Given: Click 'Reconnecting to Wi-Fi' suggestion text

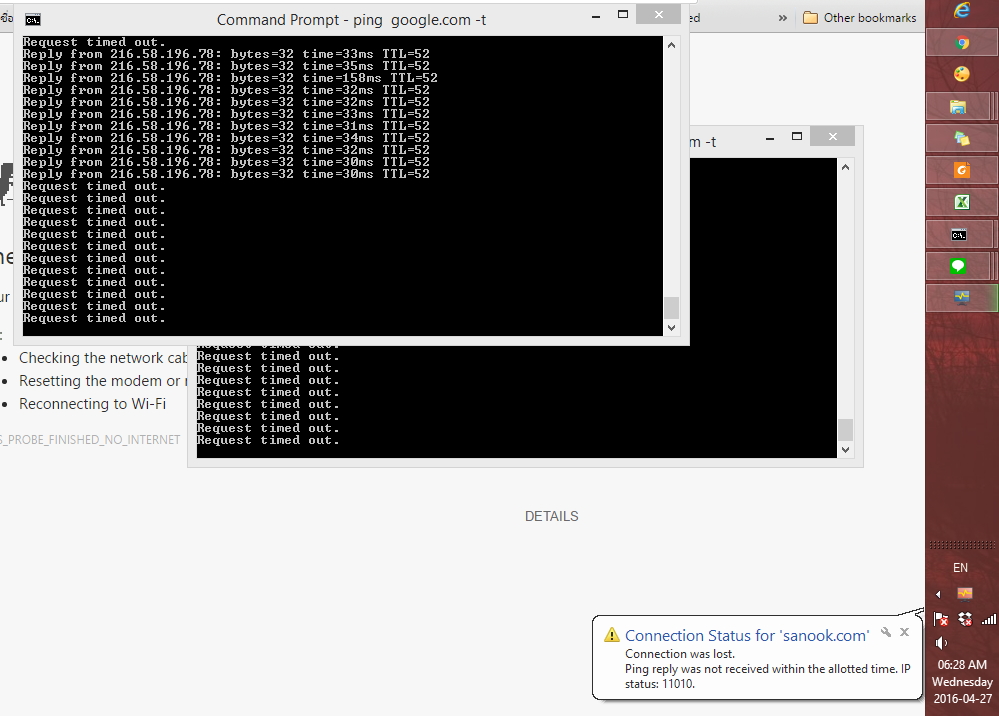Looking at the screenshot, I should (92, 404).
